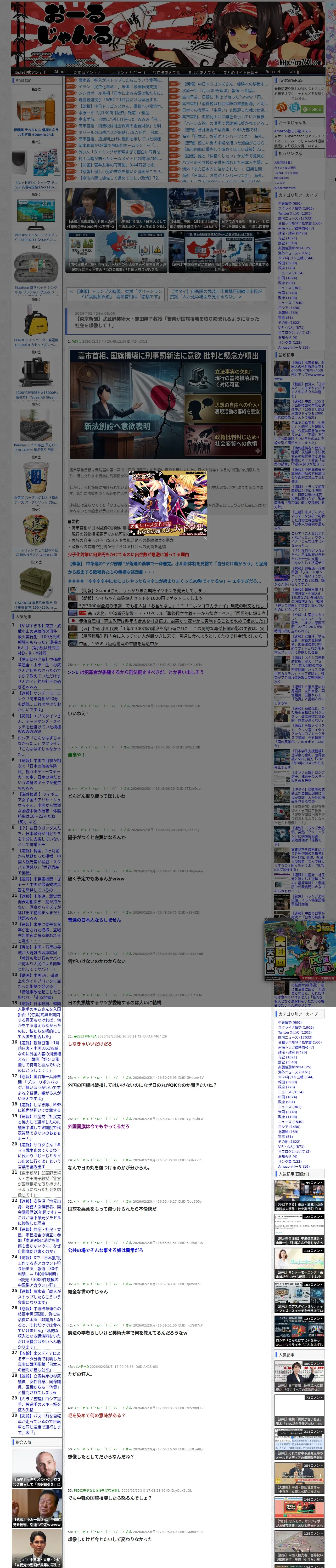Open Amazon rank 1 伊藤園 健康ミネラルむぎ茶 product
Image resolution: width=336 pixels, height=1568 pixels.
(x=36, y=116)
